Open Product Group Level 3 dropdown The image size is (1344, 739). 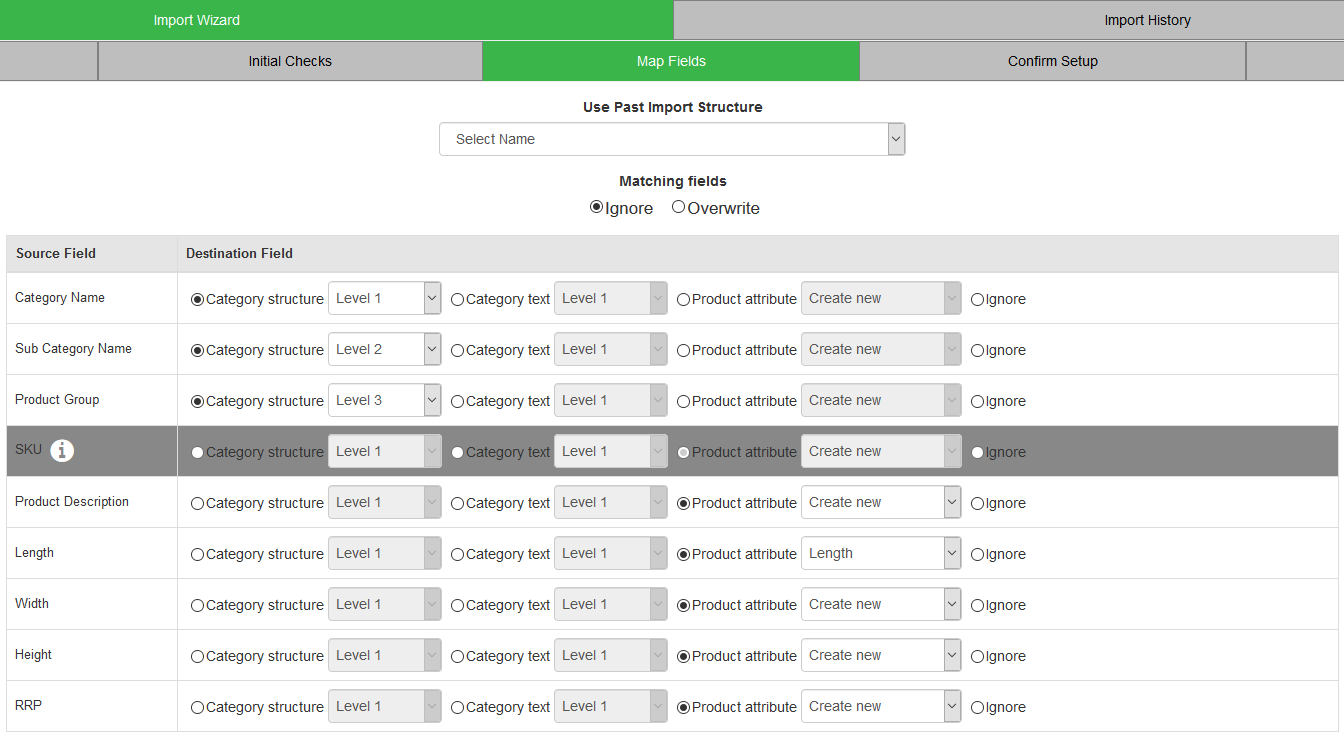tap(385, 400)
